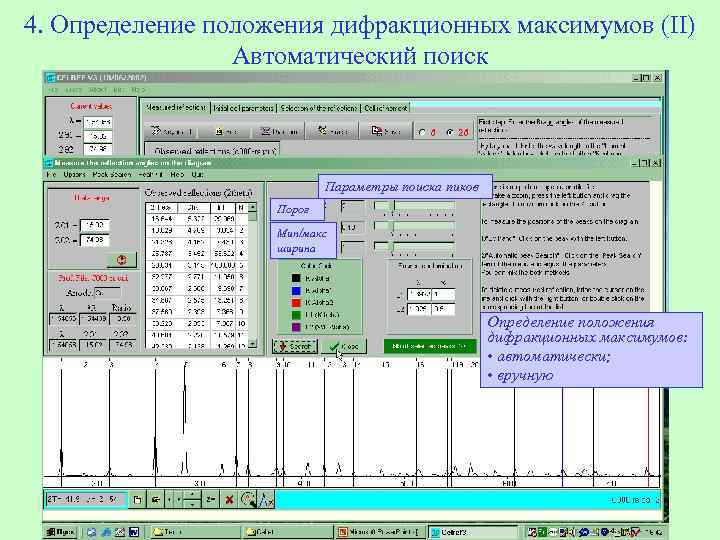This screenshot has height=540, width=720.
Task: Click reflections table scrollbar up arrow
Action: (x=252, y=208)
